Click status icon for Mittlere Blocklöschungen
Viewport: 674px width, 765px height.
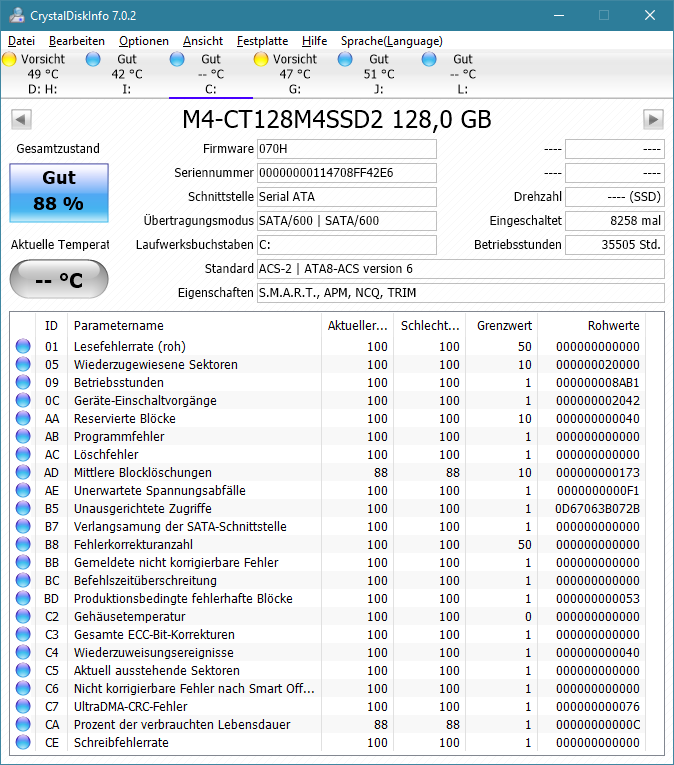pyautogui.click(x=23, y=472)
